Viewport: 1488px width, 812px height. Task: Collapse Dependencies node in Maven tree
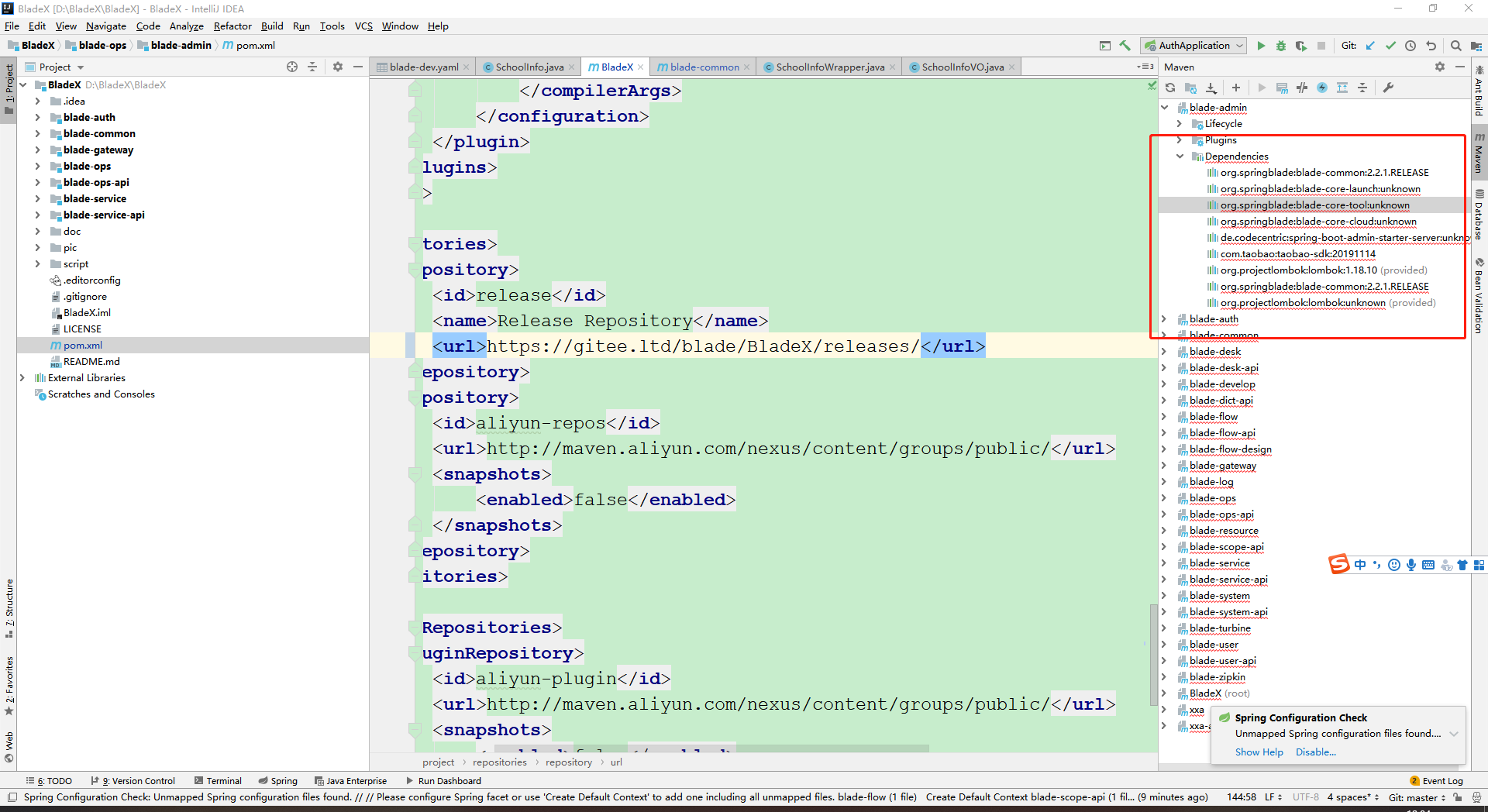pos(1180,157)
